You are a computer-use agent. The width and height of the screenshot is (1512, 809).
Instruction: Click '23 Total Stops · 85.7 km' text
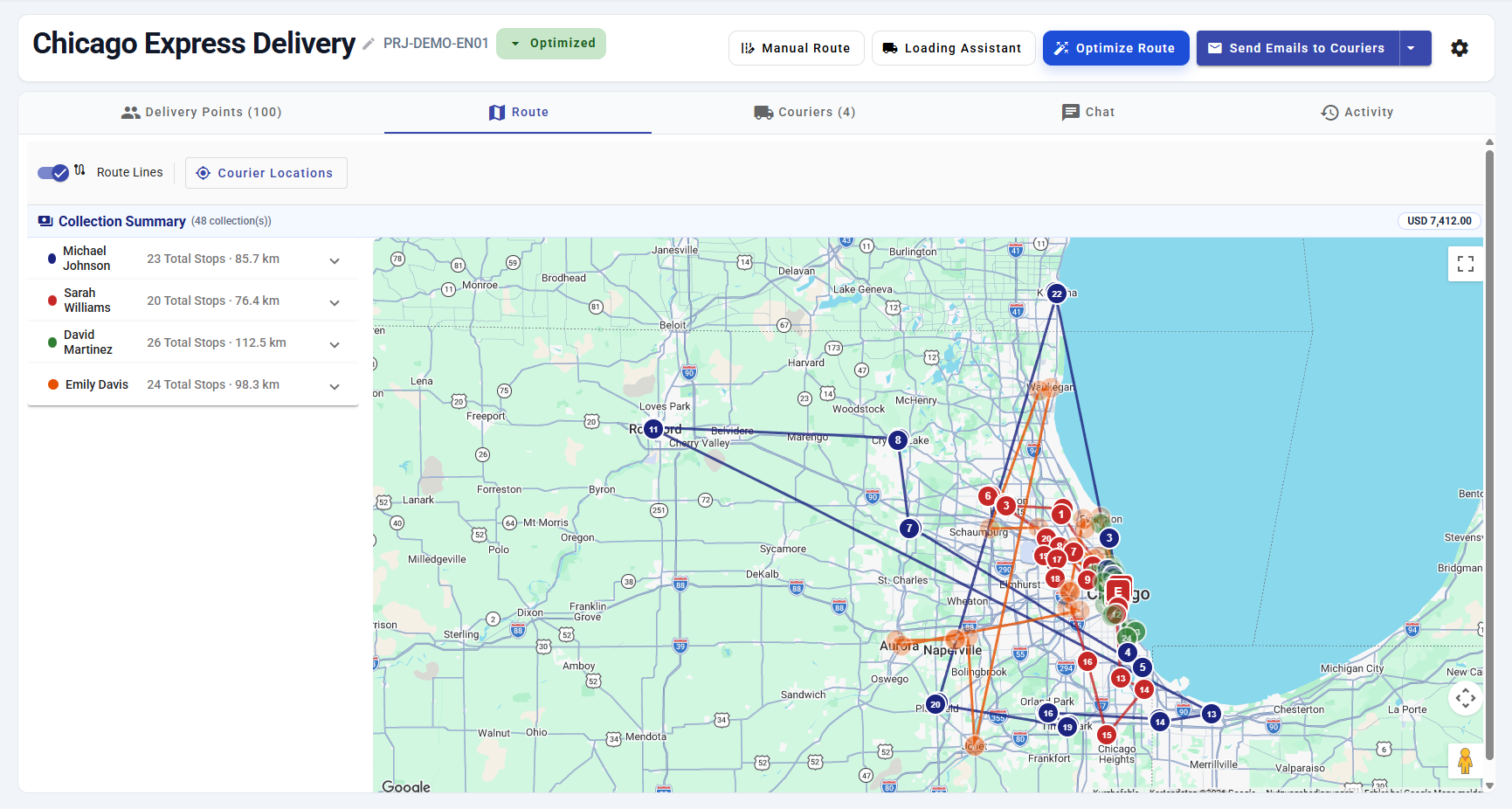pyautogui.click(x=213, y=259)
